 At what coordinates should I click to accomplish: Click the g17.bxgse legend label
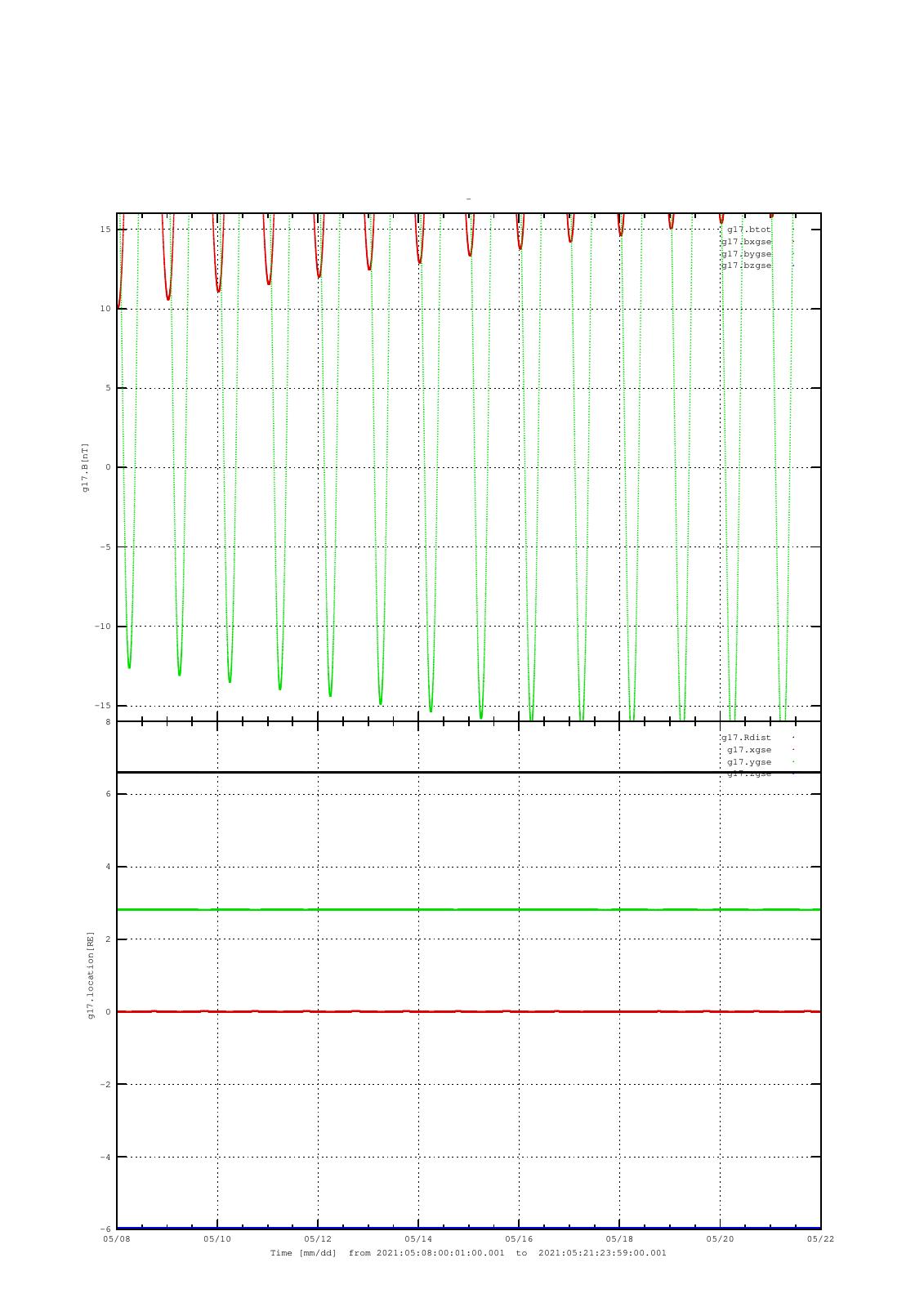[x=746, y=242]
